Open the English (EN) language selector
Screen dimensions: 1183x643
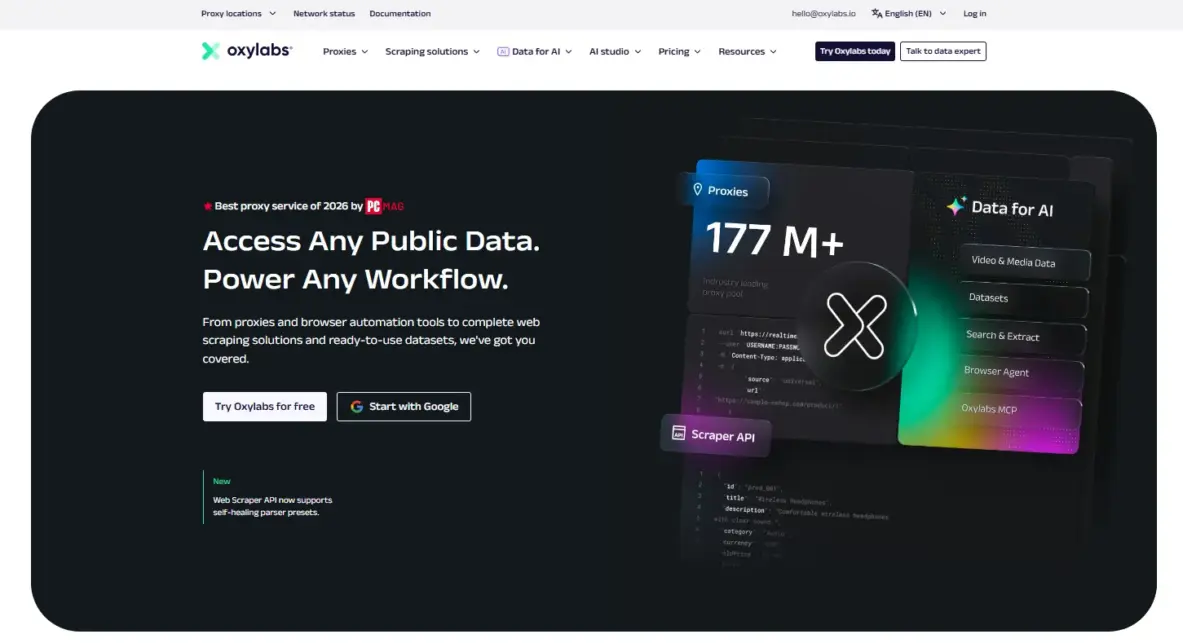[x=908, y=14]
